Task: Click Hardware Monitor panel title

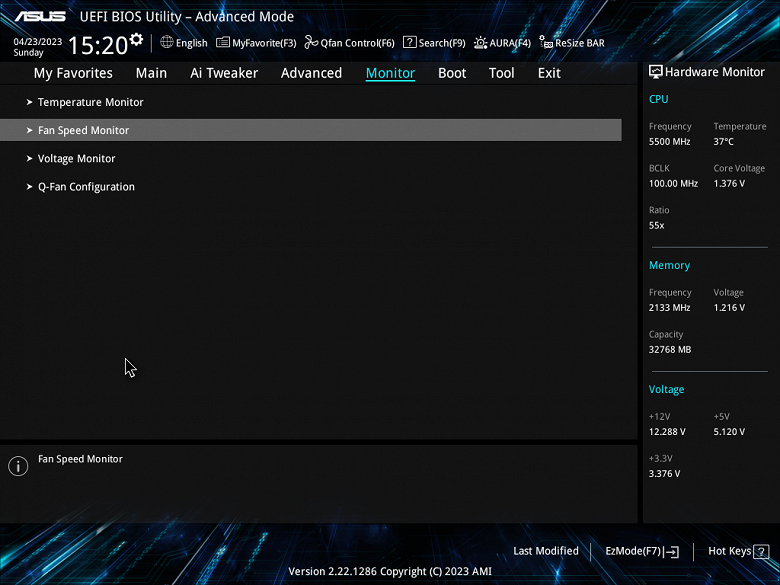Action: tap(715, 72)
